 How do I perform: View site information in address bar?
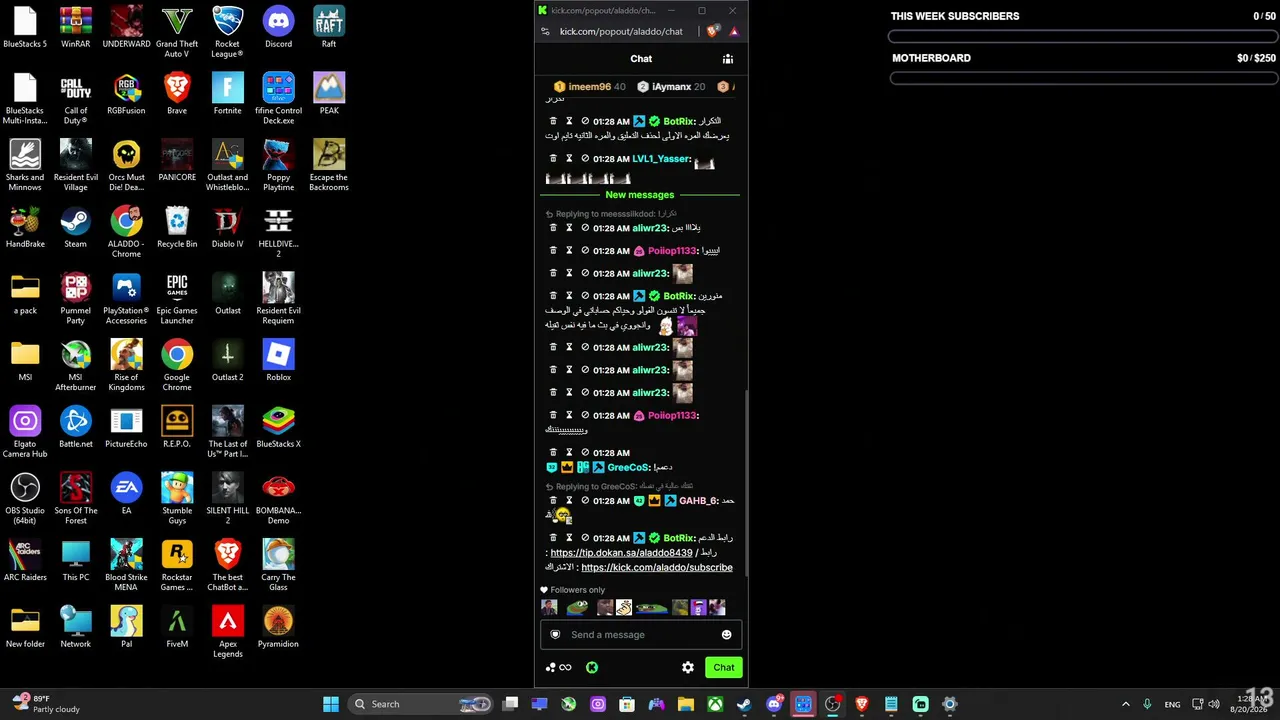tap(545, 31)
